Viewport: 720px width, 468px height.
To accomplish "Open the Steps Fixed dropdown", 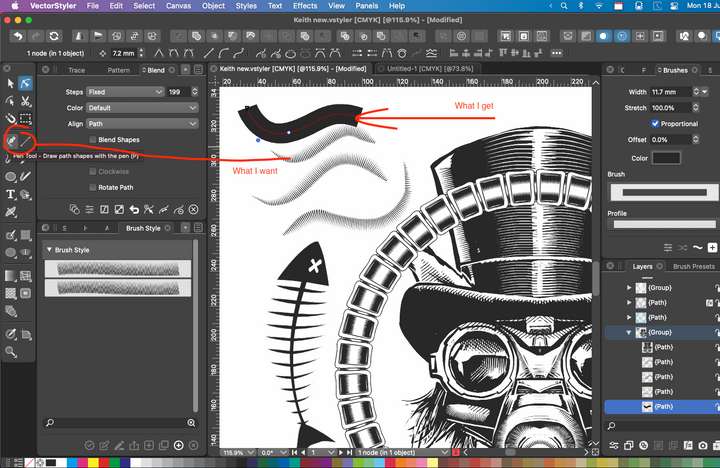I will tap(125, 91).
